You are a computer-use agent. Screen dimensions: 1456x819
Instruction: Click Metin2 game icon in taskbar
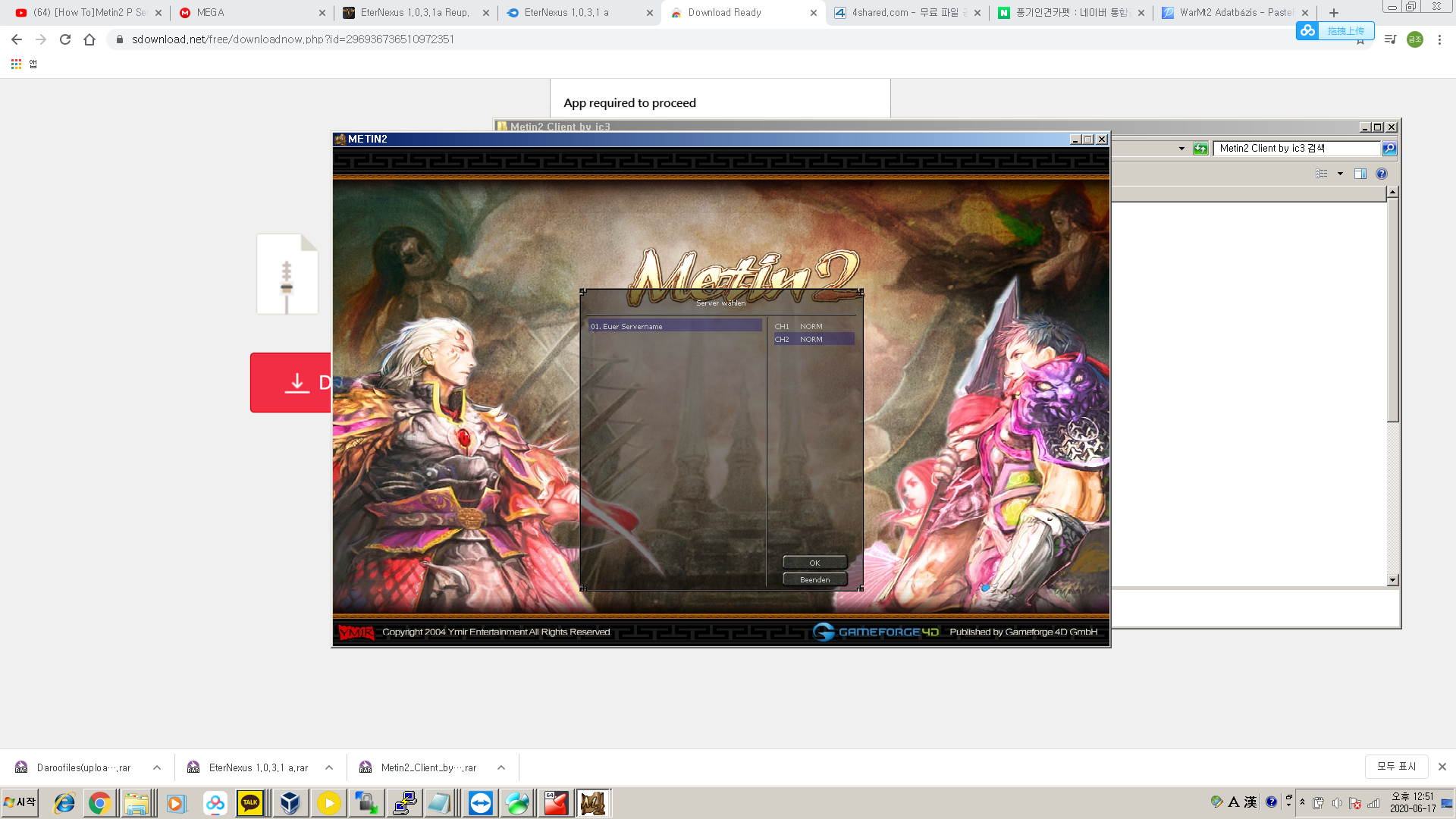click(592, 802)
